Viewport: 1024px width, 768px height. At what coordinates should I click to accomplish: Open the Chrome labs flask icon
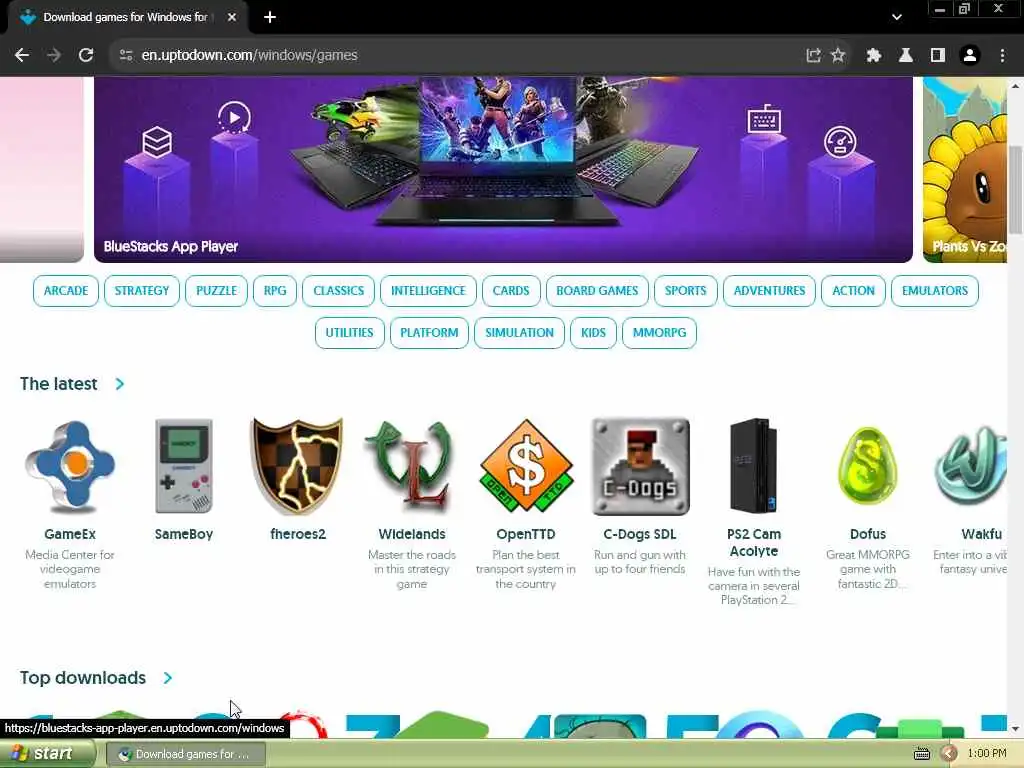[906, 56]
